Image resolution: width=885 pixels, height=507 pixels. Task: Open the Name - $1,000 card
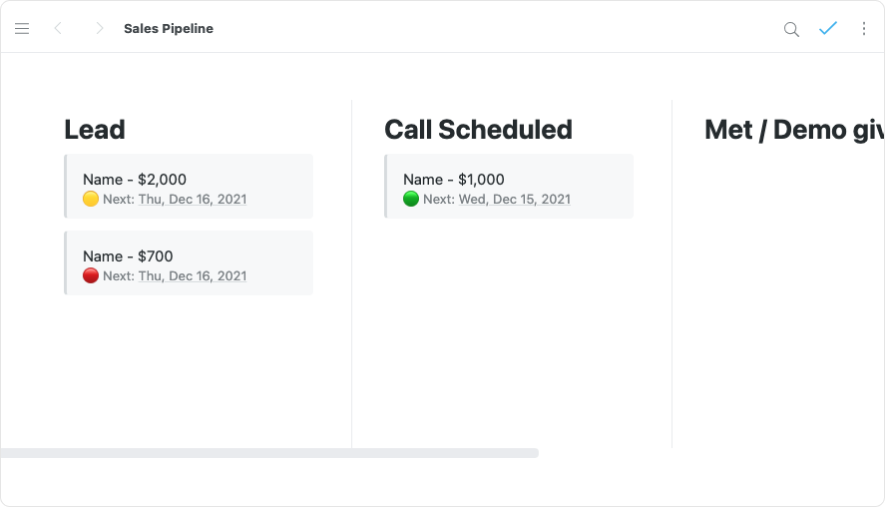pos(454,179)
